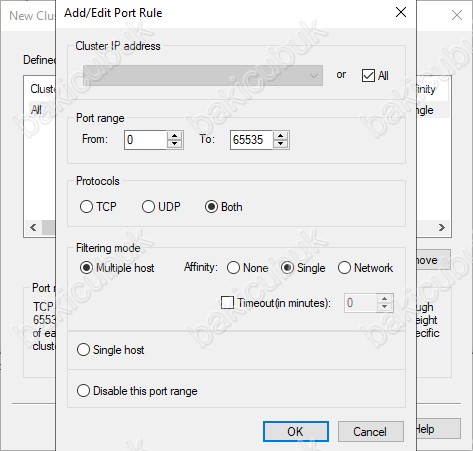Enable the Timeout (in minutes) checkbox
The image size is (473, 451).
227,303
